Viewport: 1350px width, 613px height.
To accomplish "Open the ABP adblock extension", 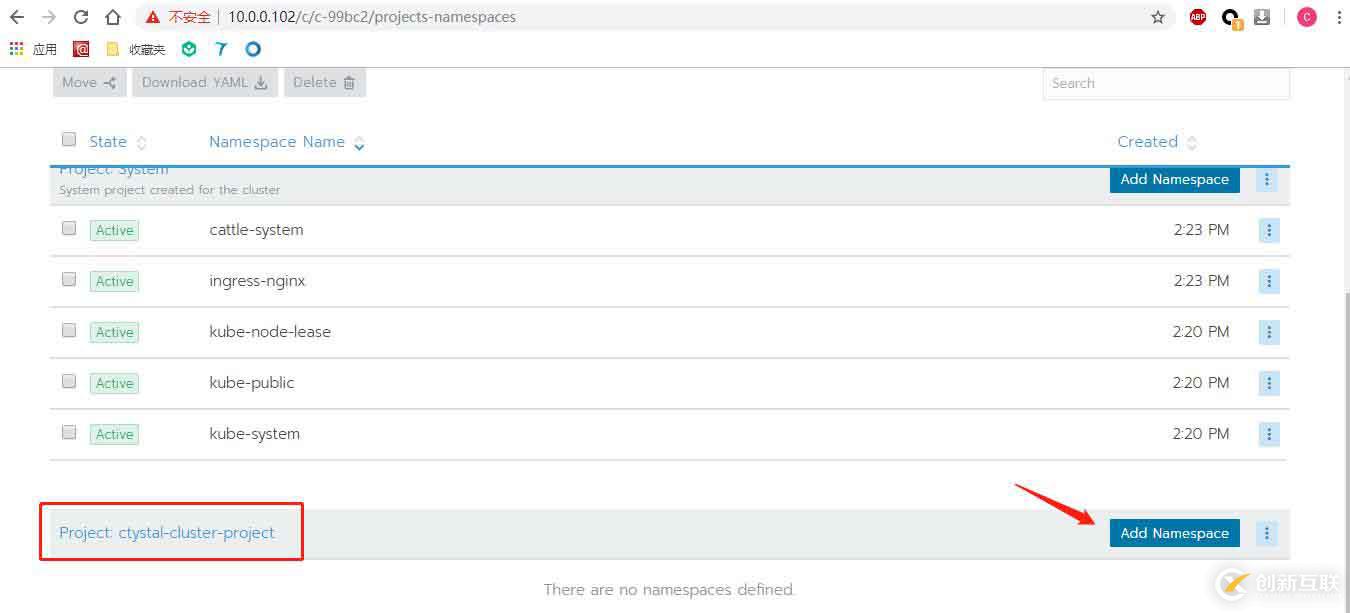I will pyautogui.click(x=1198, y=17).
